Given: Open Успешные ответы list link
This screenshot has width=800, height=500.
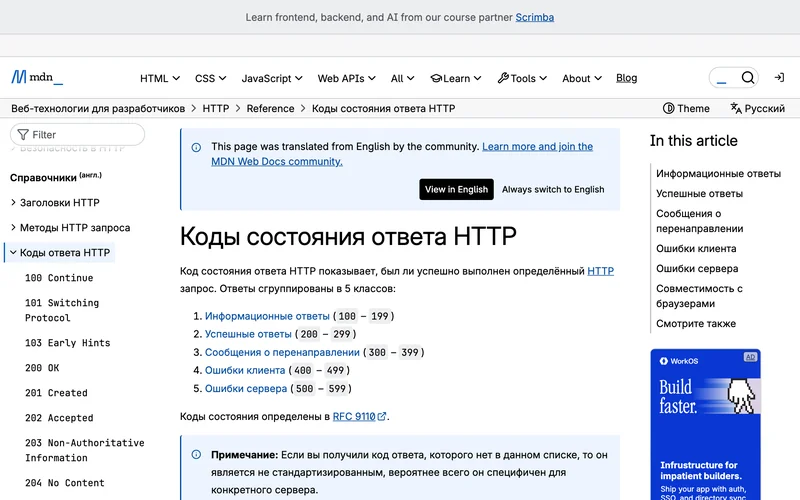Looking at the screenshot, I should pos(248,334).
